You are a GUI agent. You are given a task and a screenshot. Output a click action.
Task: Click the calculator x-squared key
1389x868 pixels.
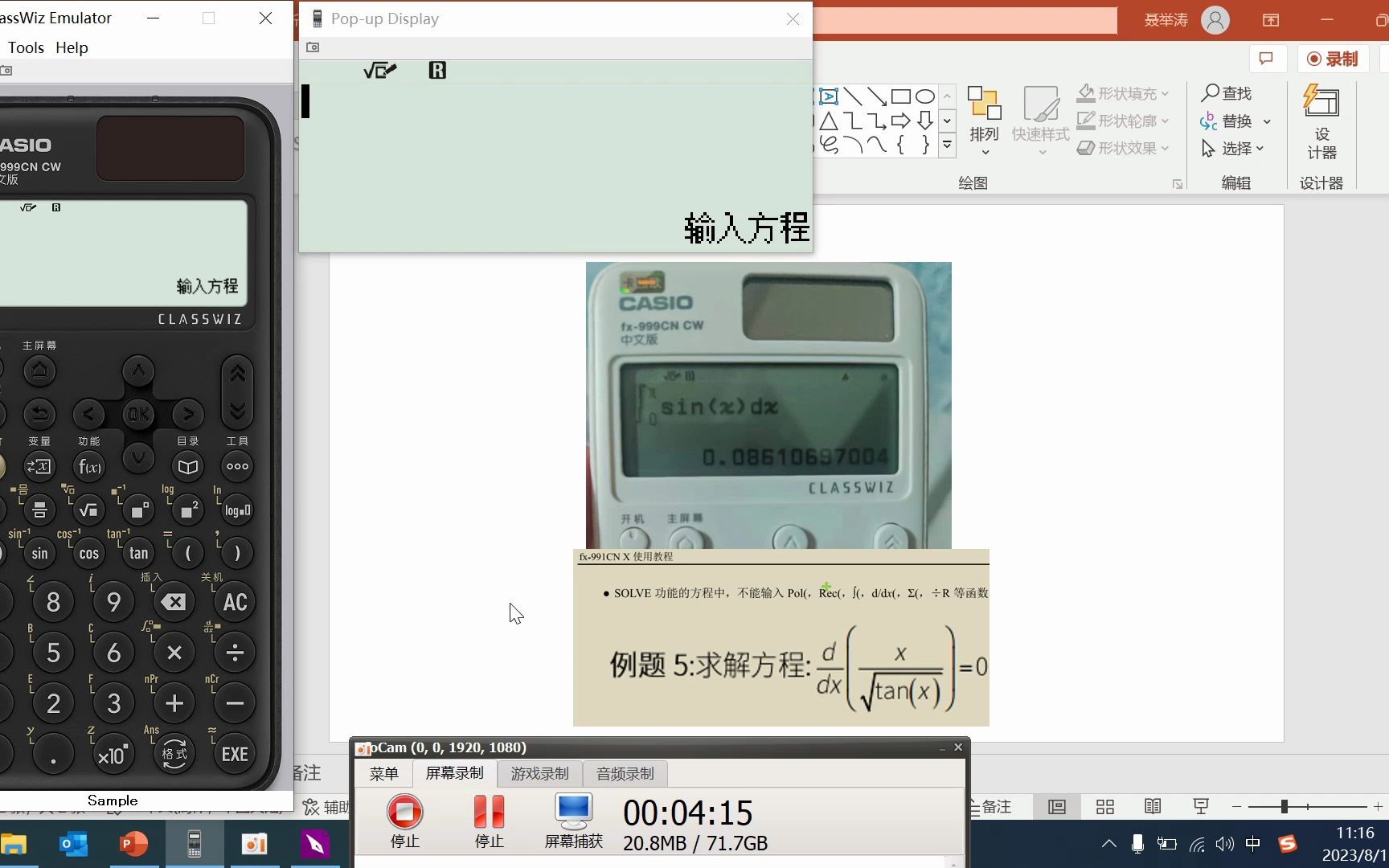(x=188, y=510)
